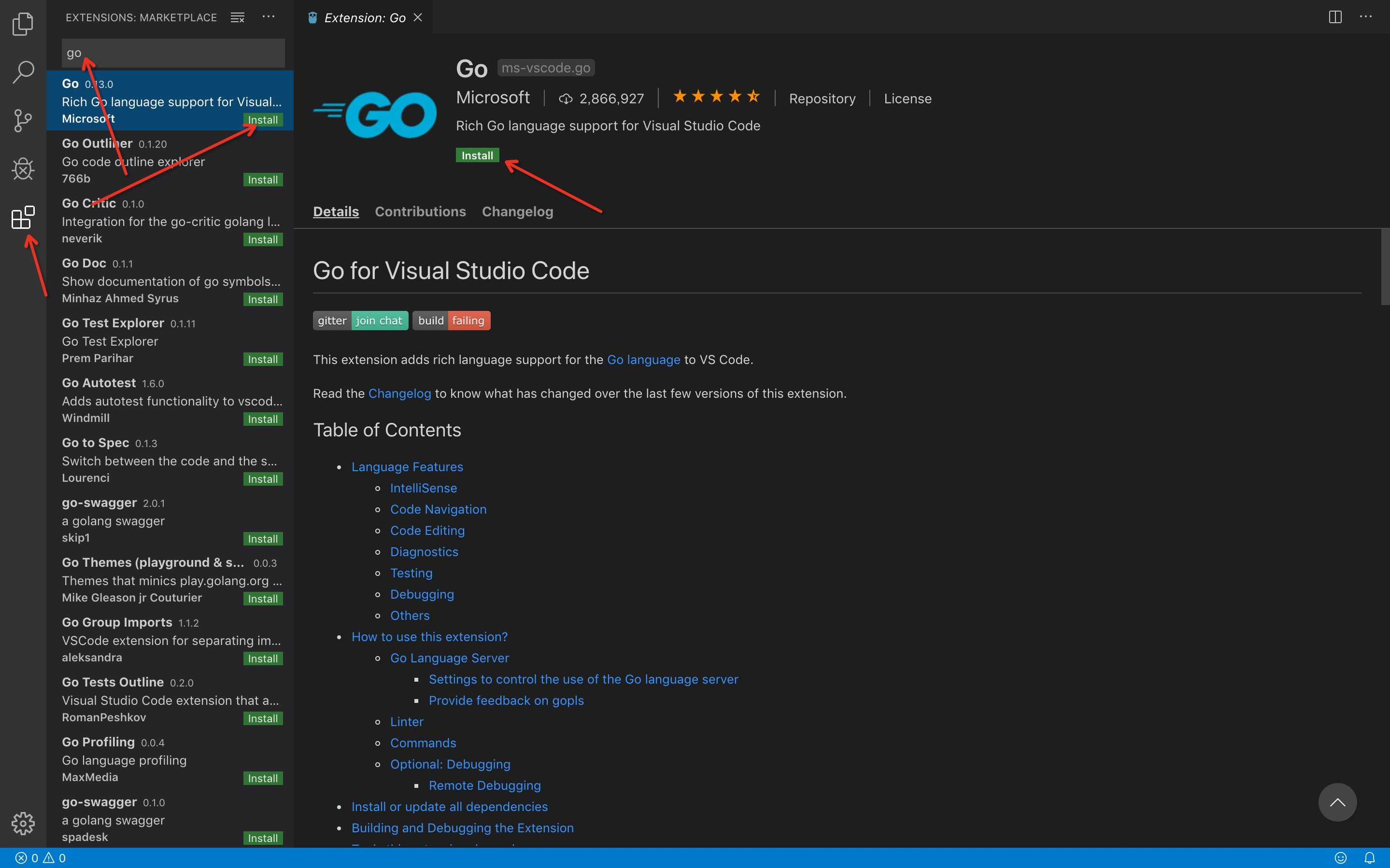Open the Manage gear icon
Viewport: 1390px width, 868px height.
tap(23, 823)
